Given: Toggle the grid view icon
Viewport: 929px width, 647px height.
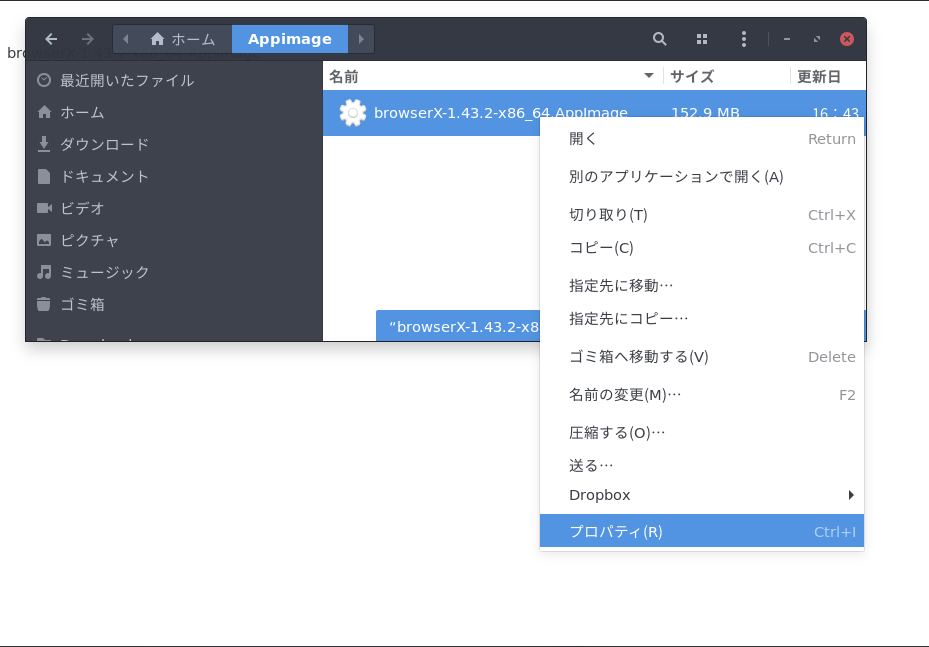Looking at the screenshot, I should click(702, 39).
